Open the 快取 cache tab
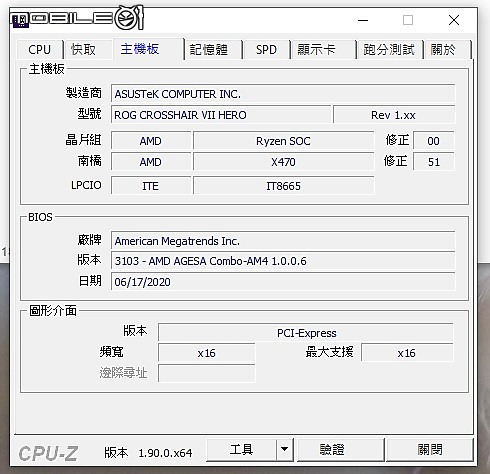 point(88,50)
